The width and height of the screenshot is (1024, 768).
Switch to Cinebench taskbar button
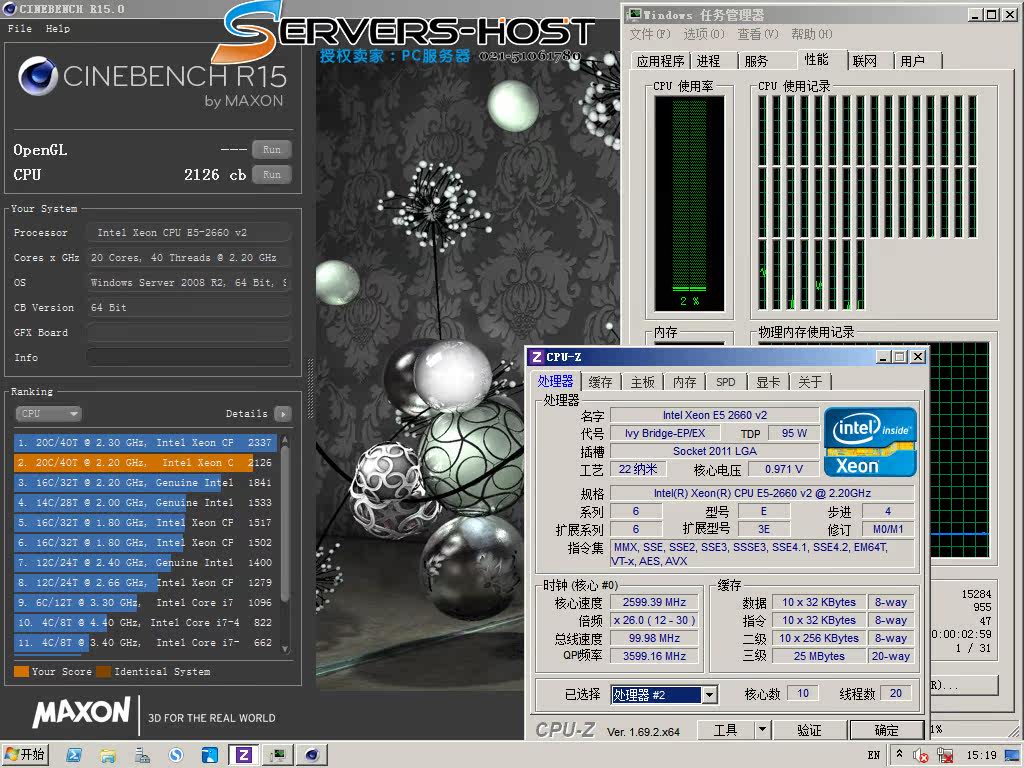(x=312, y=756)
